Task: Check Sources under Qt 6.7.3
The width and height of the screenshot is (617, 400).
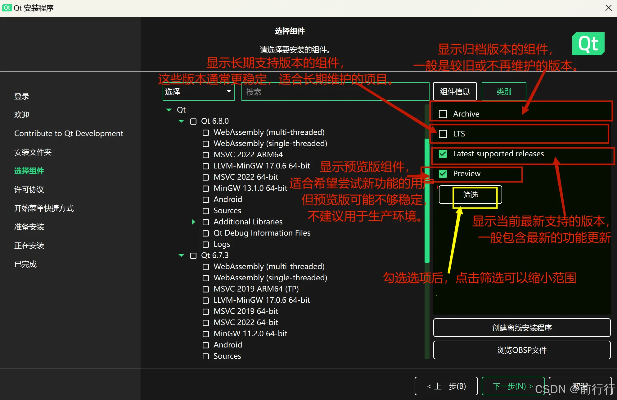Action: coord(206,356)
